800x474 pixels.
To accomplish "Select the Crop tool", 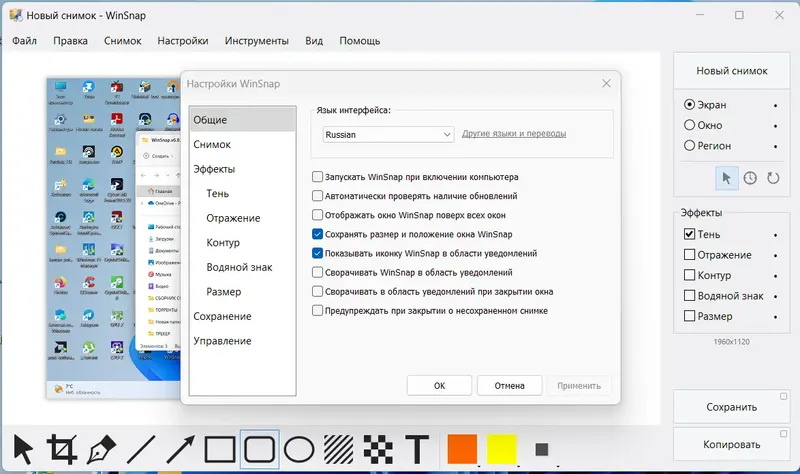I will pyautogui.click(x=62, y=450).
